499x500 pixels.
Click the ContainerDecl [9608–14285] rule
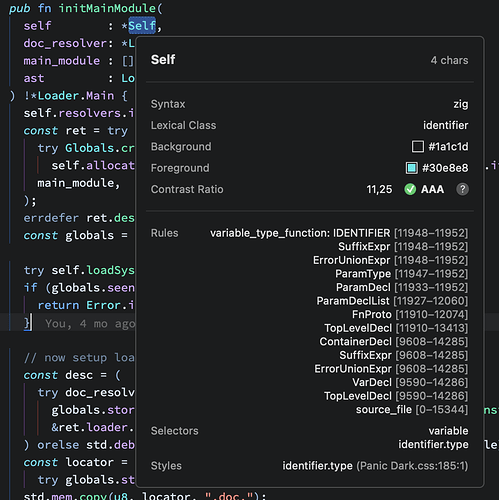coord(394,342)
